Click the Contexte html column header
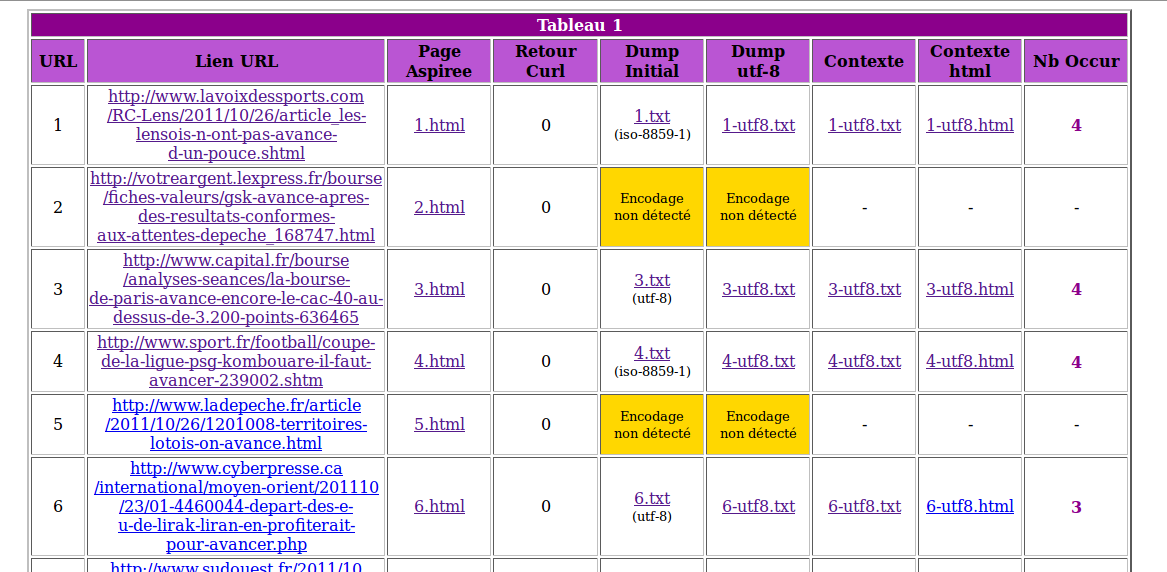Viewport: 1167px width, 572px height. point(970,61)
